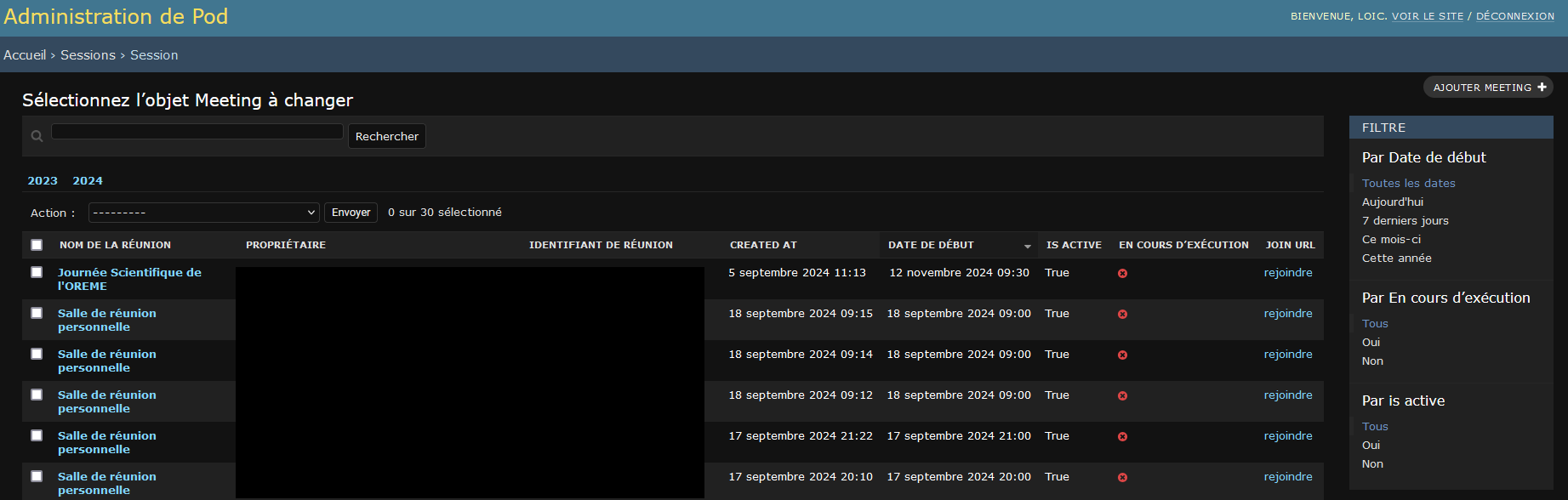The image size is (1568, 500).
Task: Filter the date hierarchy by 2023
Action: pos(43,181)
